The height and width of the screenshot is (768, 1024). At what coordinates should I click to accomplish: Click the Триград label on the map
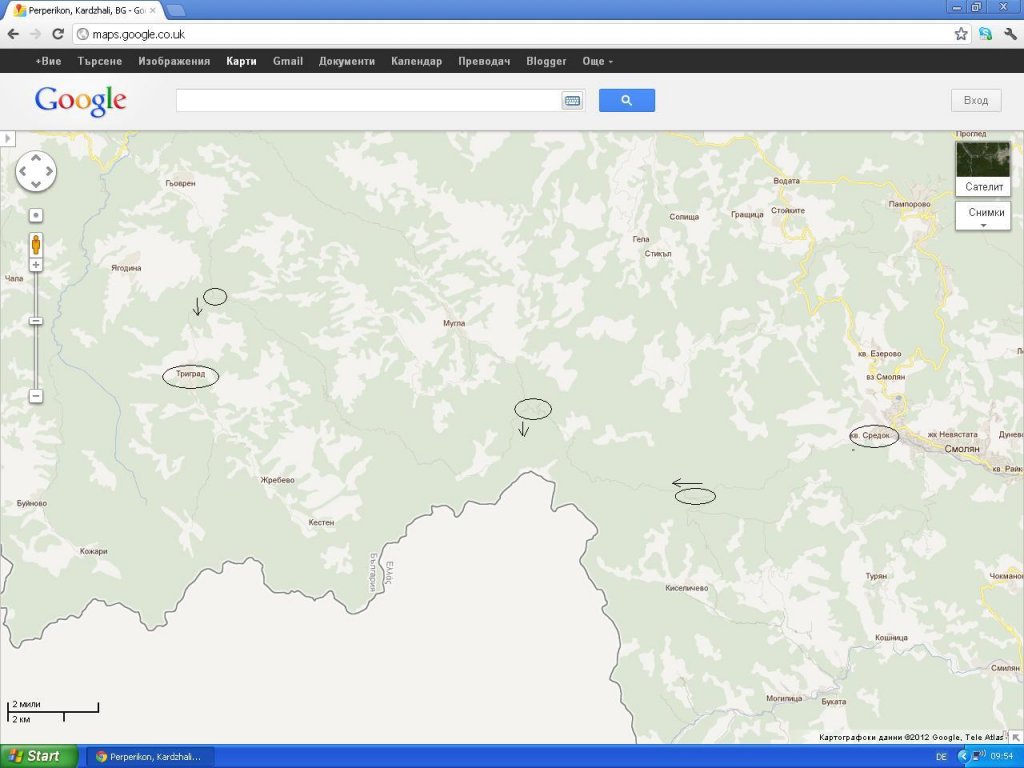pos(190,374)
